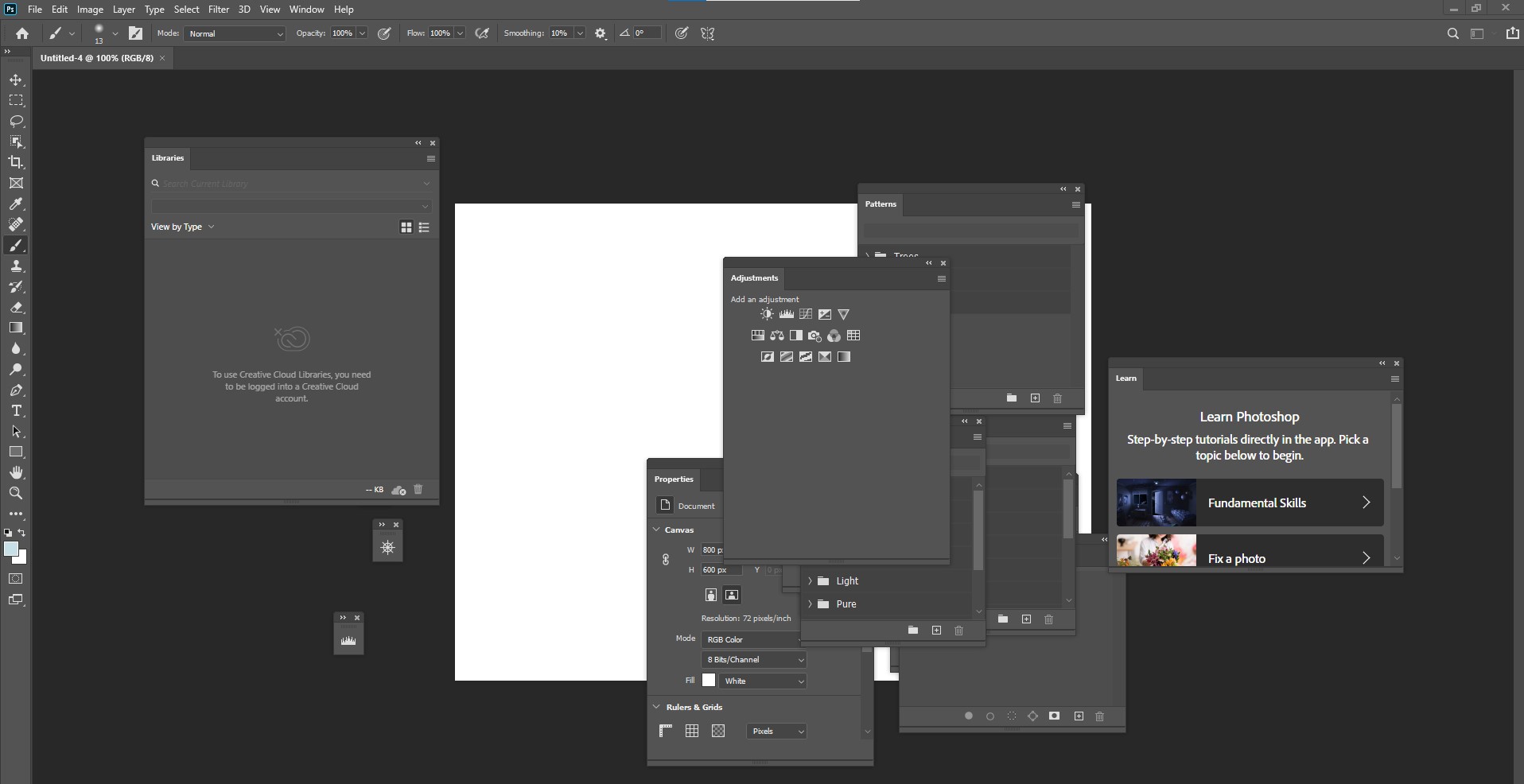Viewport: 1524px width, 784px height.
Task: Open the RGB Color mode dropdown
Action: pos(753,639)
